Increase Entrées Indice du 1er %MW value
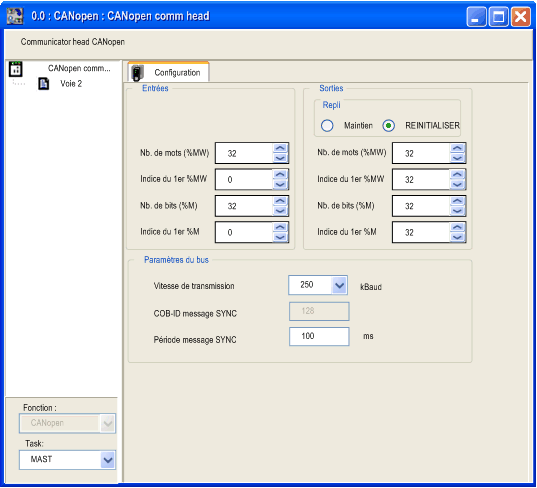This screenshot has width=537, height=488. coord(280,175)
